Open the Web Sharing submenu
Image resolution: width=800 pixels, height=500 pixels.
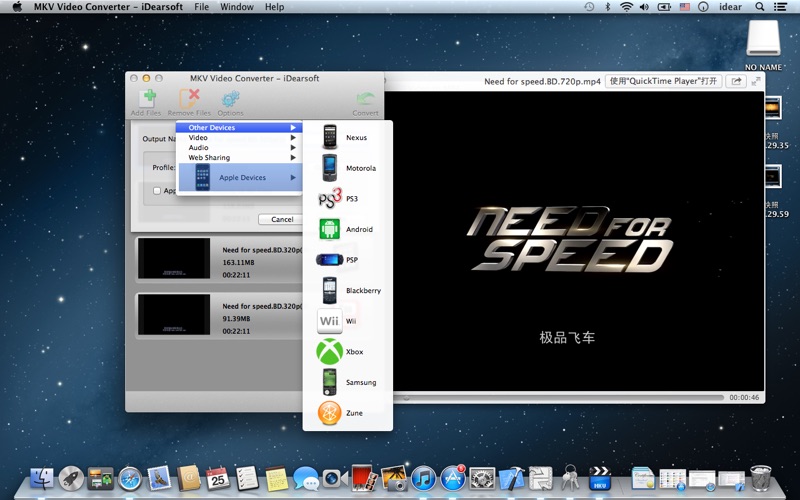[239, 158]
